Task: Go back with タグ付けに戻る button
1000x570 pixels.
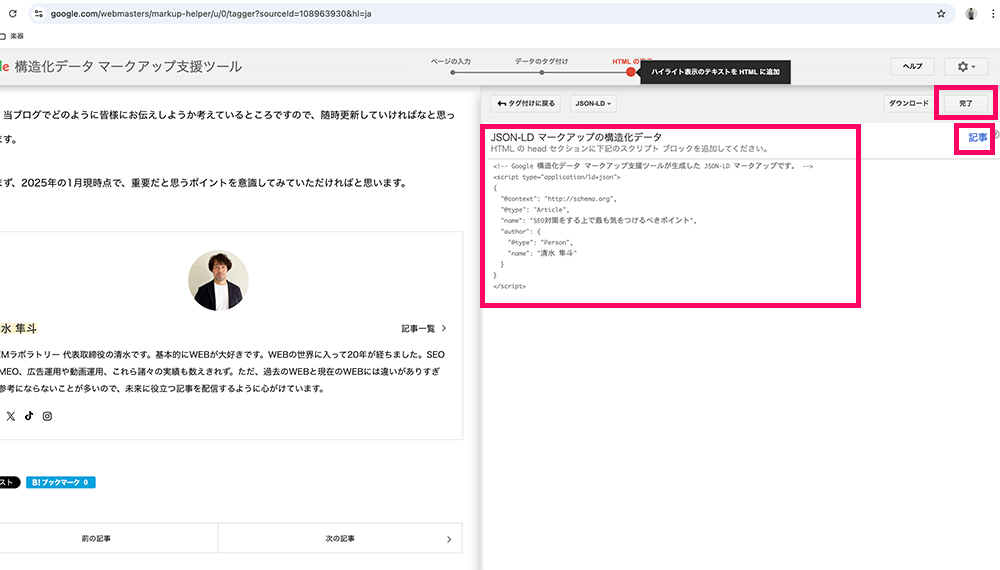Action: [x=526, y=103]
